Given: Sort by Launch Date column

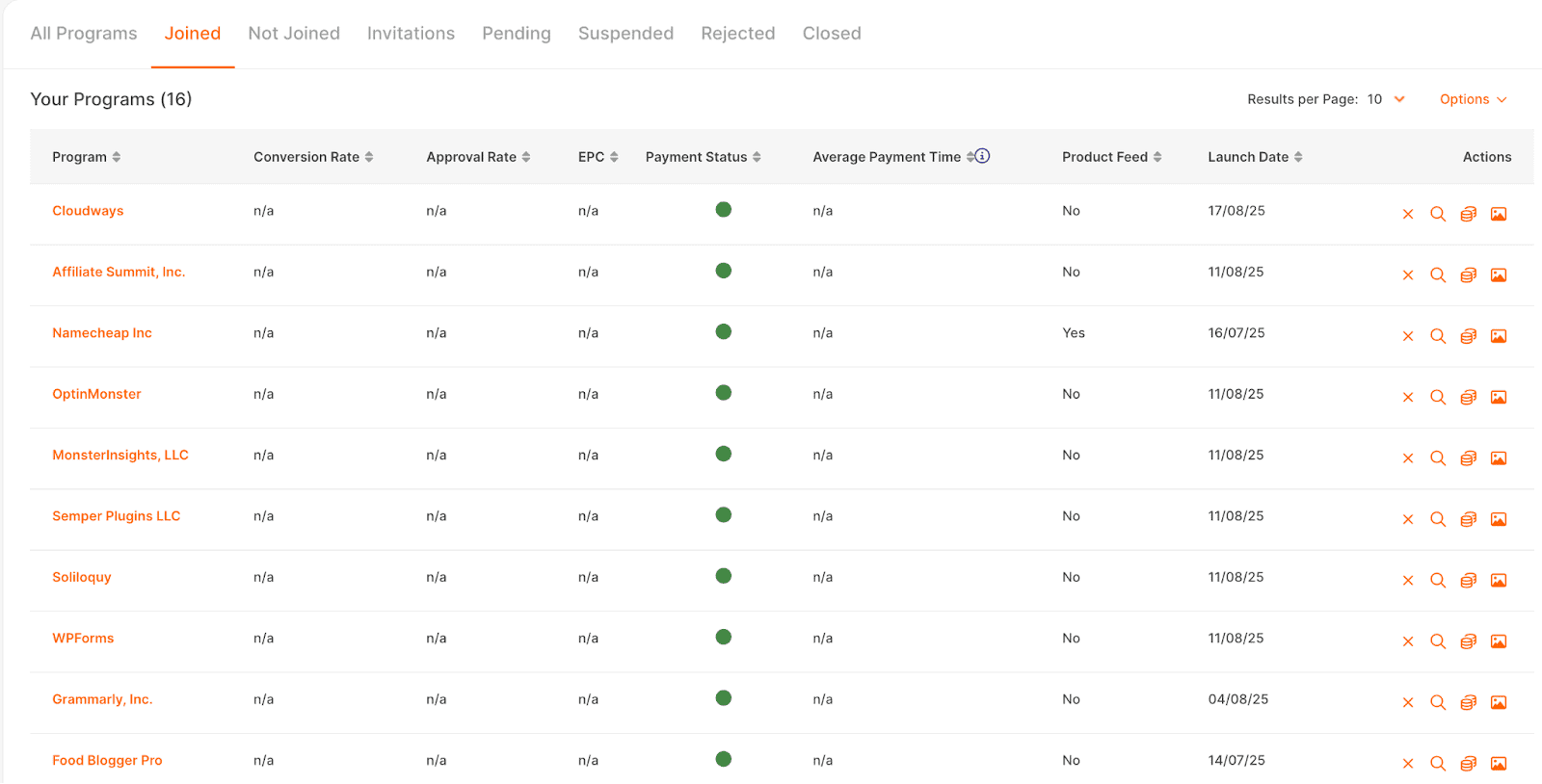Looking at the screenshot, I should [1255, 157].
